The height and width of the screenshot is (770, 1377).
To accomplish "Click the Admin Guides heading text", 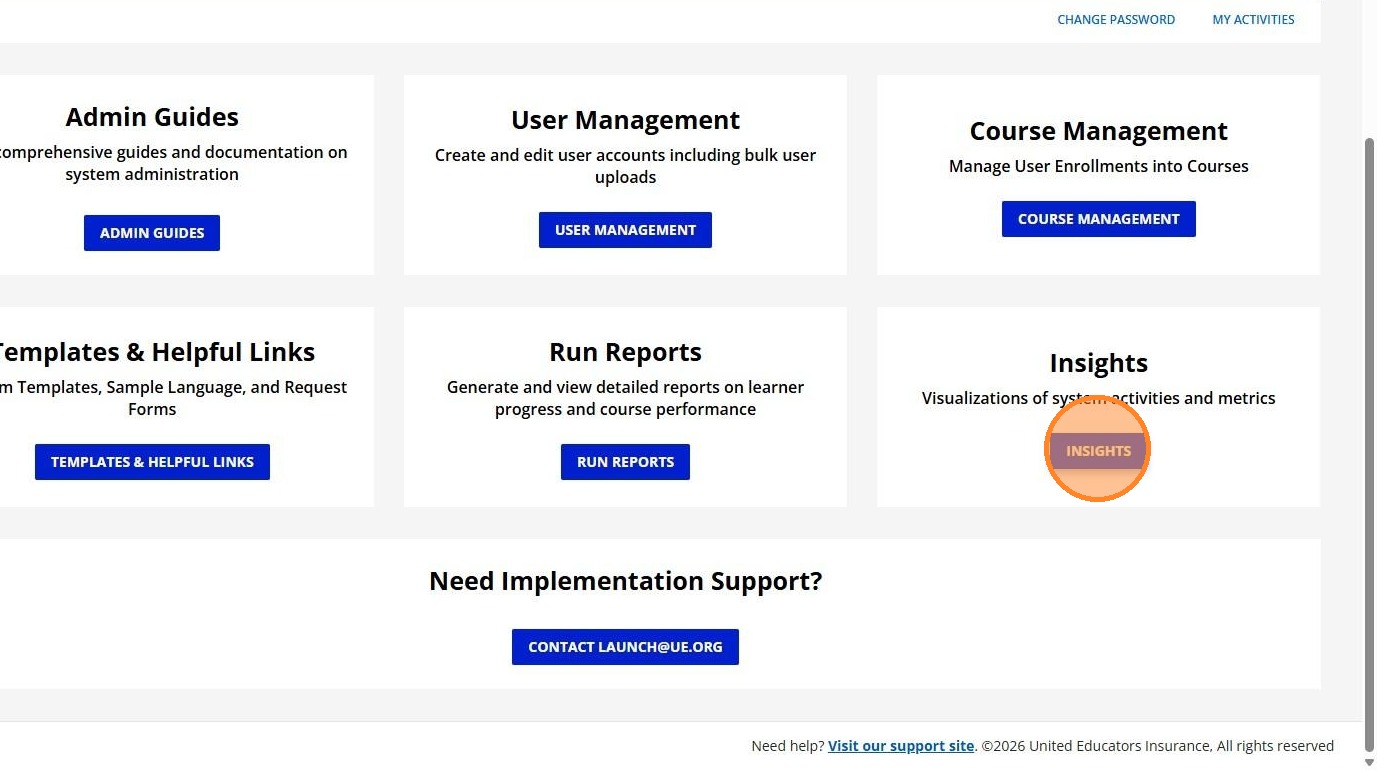I will pos(152,117).
